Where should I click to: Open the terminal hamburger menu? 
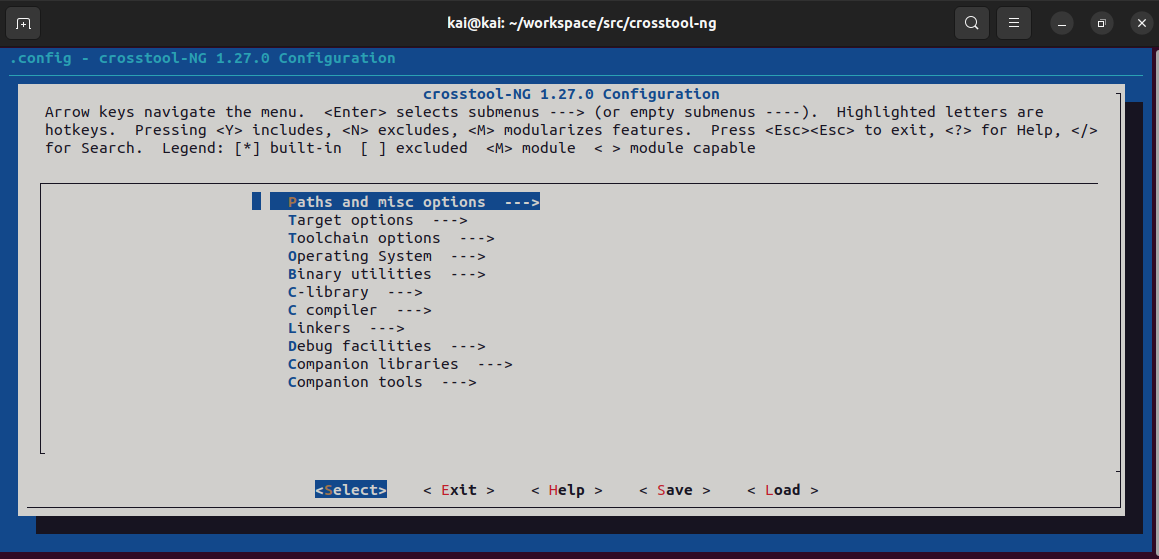tap(1013, 24)
